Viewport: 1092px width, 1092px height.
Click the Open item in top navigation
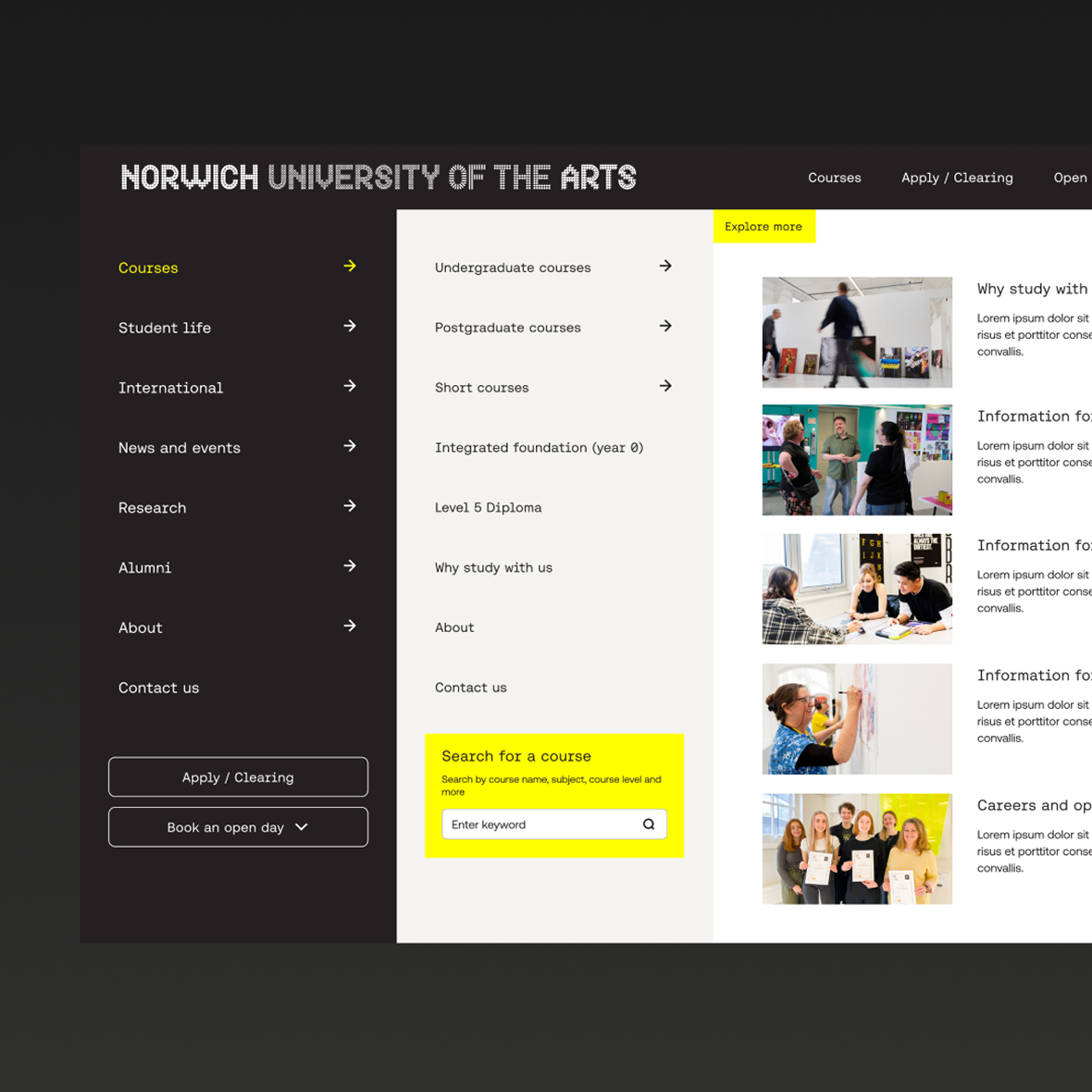click(1071, 178)
